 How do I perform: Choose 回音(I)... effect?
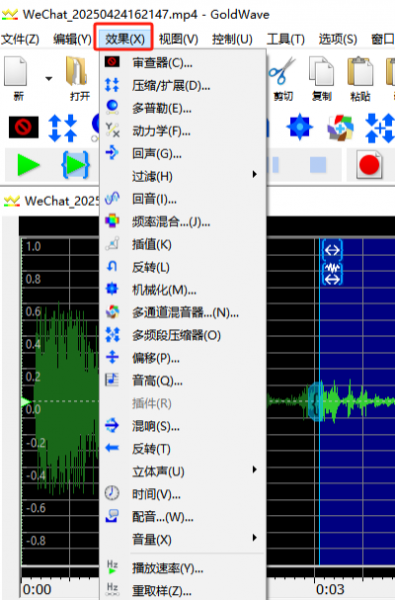183,199
